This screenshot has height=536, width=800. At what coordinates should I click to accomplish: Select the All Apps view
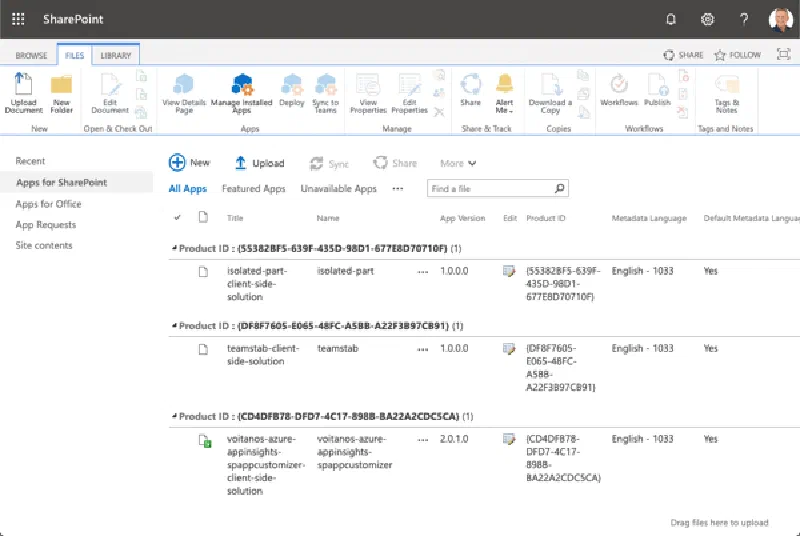[x=188, y=189]
